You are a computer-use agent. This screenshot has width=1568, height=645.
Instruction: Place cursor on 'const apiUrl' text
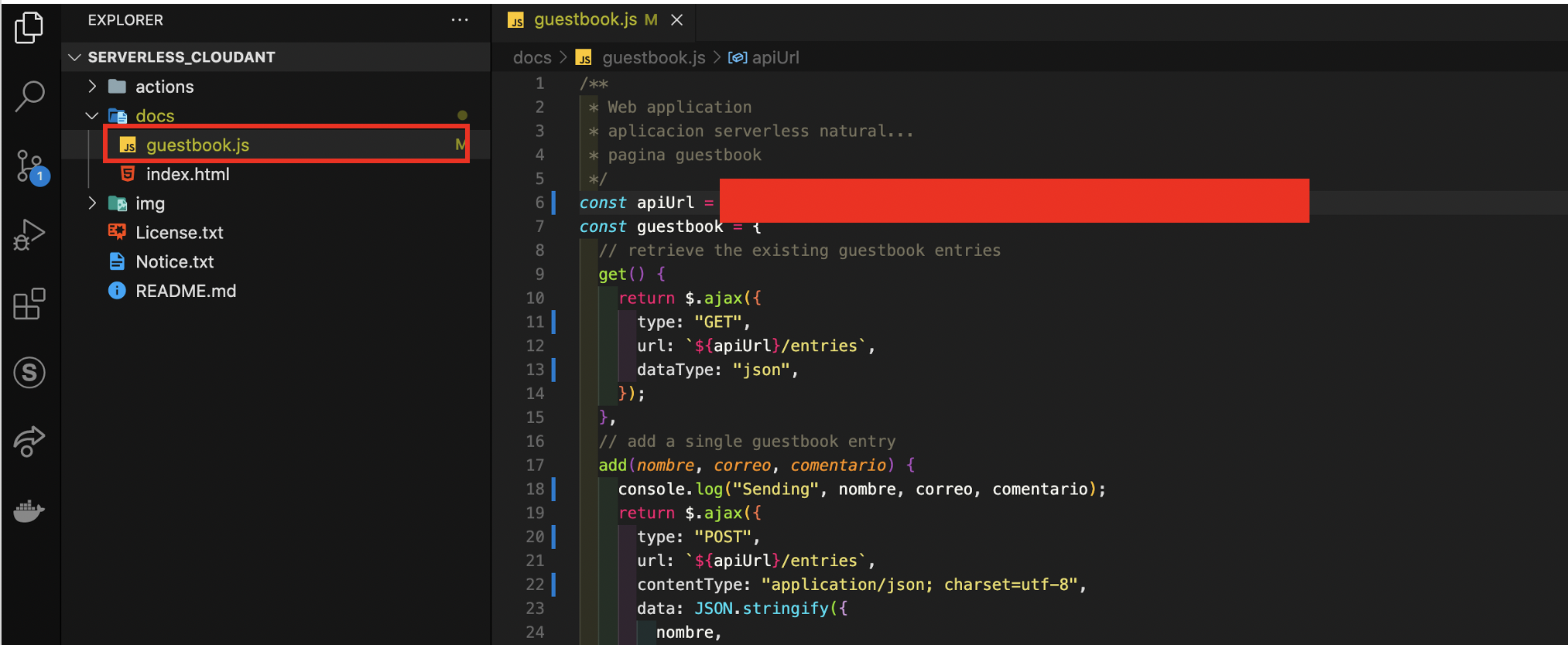tap(637, 203)
